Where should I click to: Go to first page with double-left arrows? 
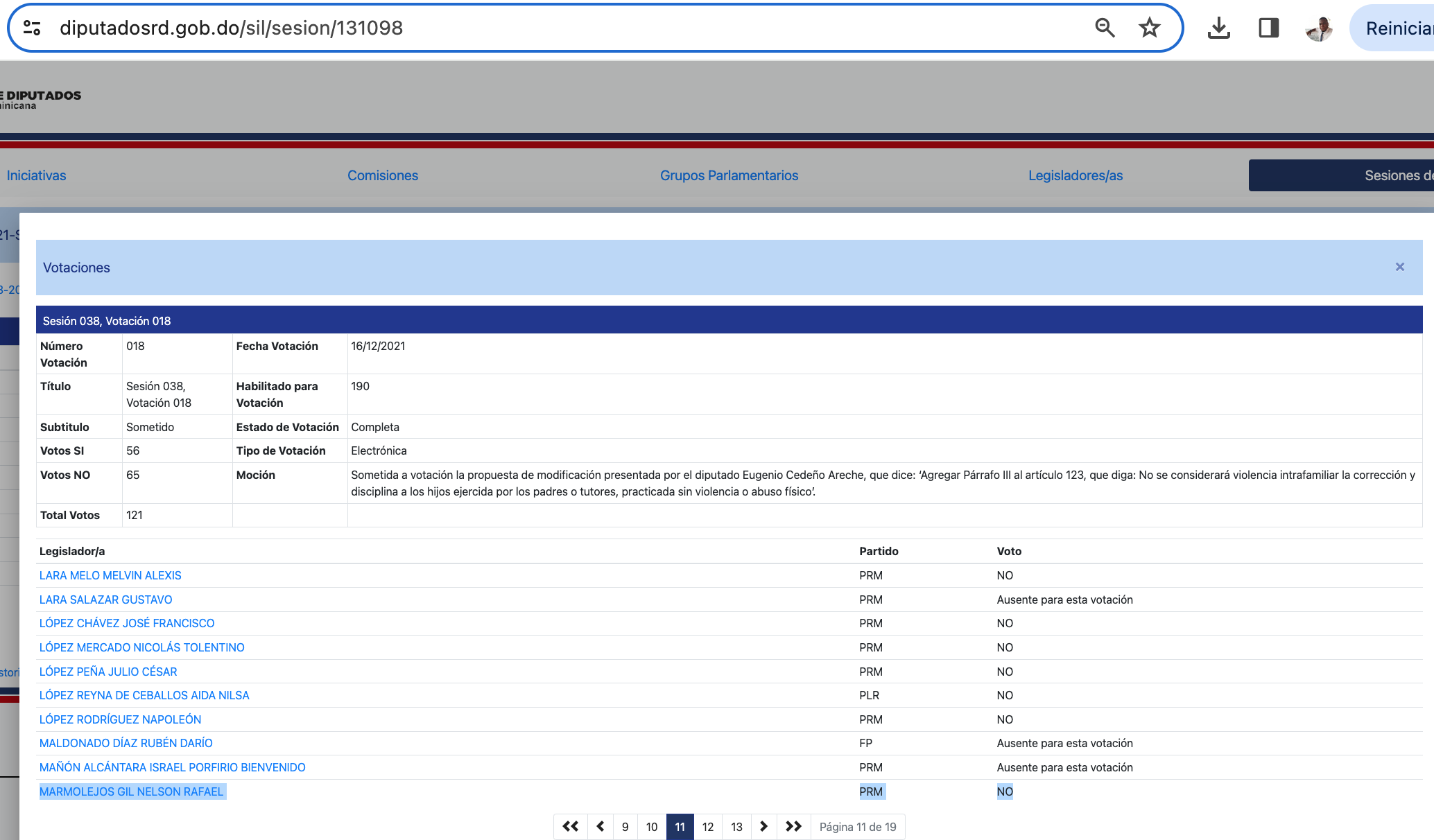tap(570, 826)
